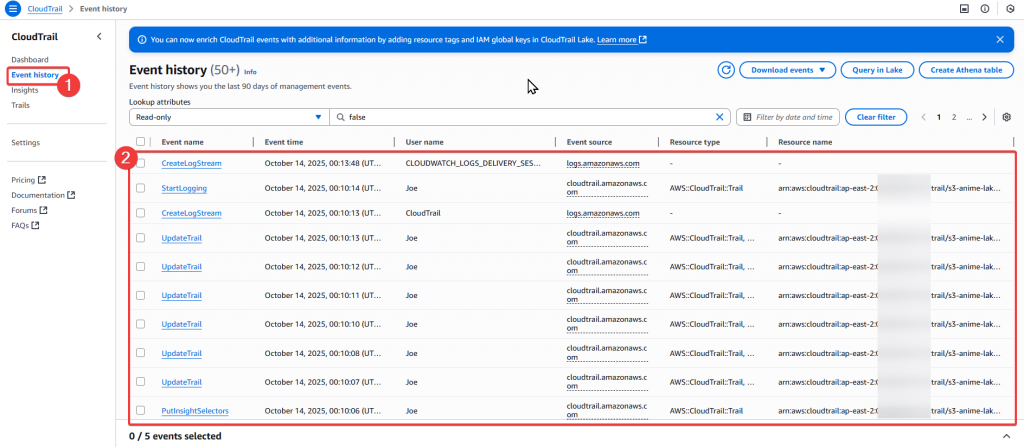Image resolution: width=1024 pixels, height=447 pixels.
Task: Click logs.amazonaws.com in the first row
Action: (x=603, y=163)
